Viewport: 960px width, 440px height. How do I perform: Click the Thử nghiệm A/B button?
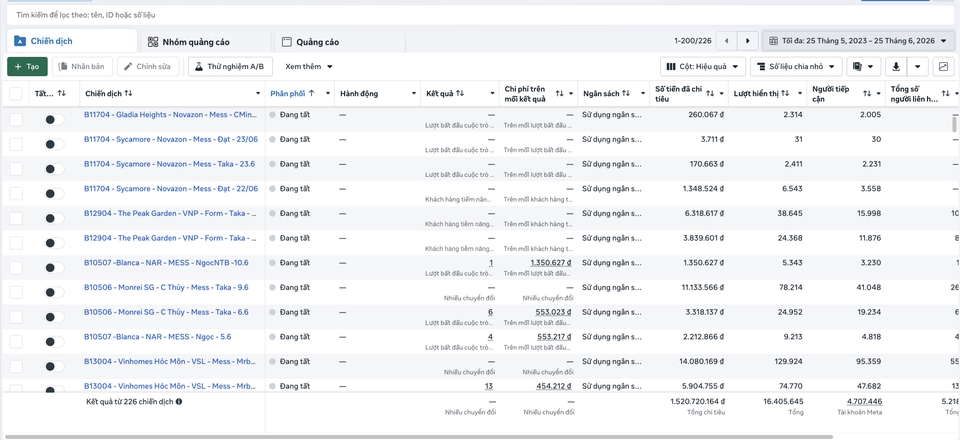click(230, 66)
